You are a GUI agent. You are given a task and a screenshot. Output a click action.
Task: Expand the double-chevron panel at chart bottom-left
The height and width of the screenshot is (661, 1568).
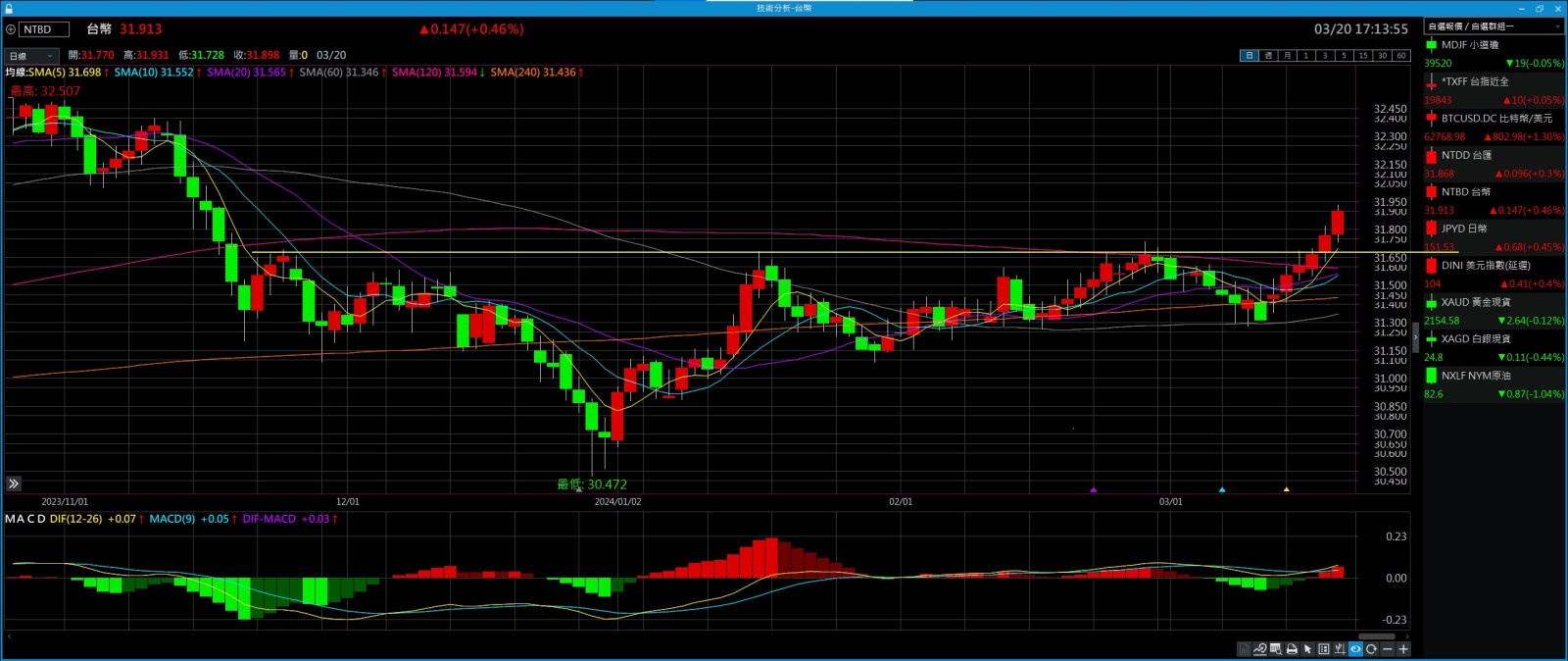tap(14, 483)
